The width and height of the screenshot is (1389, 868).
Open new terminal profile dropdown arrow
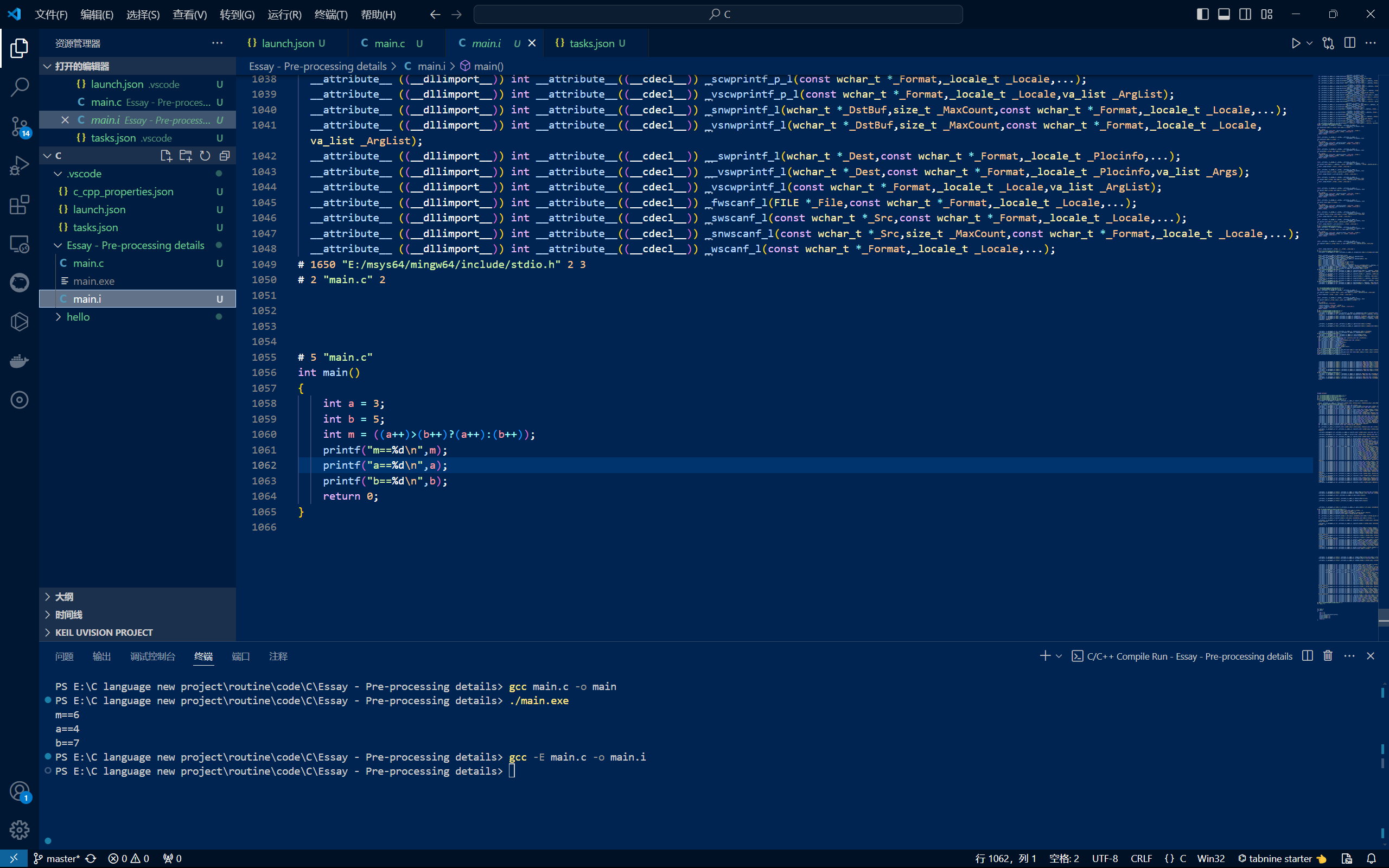click(x=1059, y=655)
